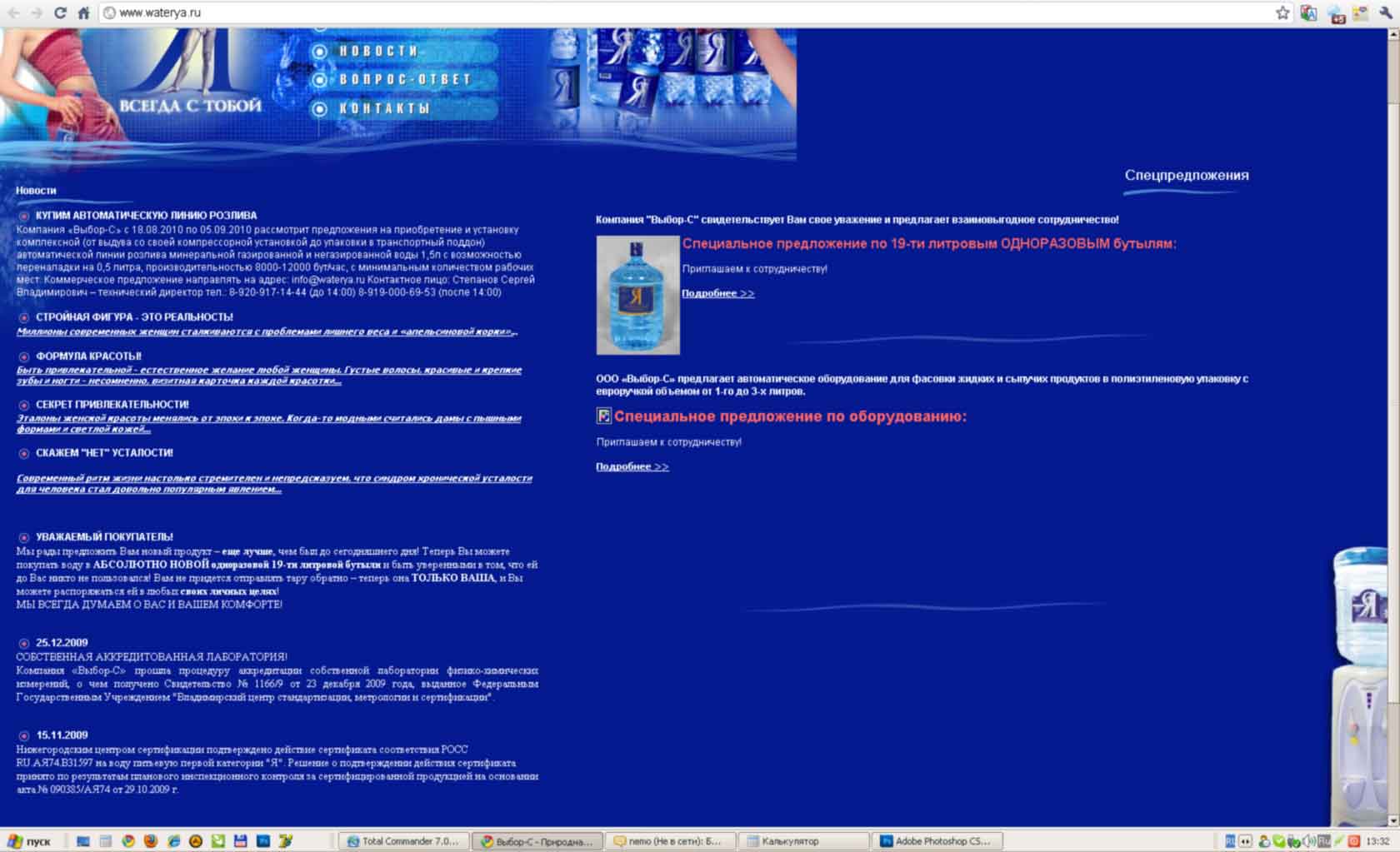The height and width of the screenshot is (852, 1400).
Task: Click the 19-liter blue bottle thumbnail
Action: pos(637,295)
